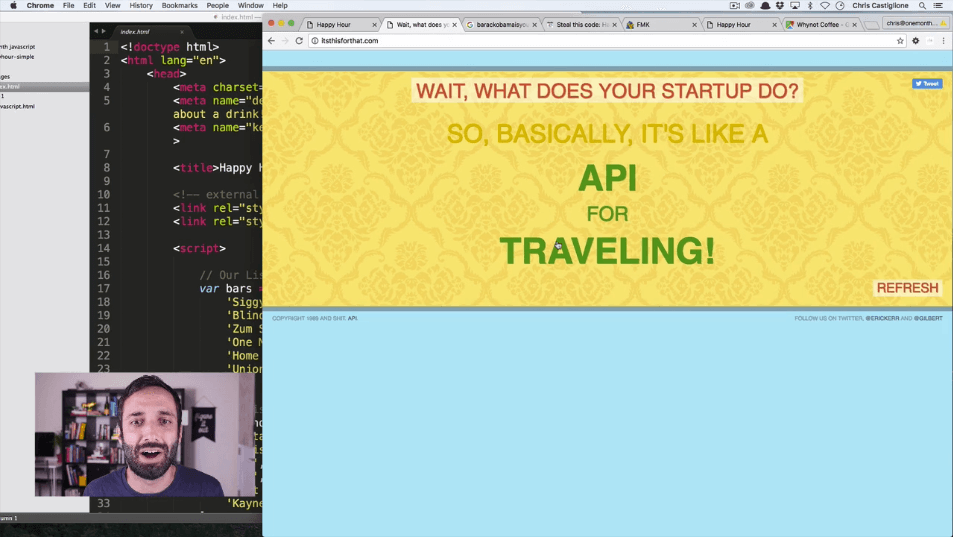Click the Wi-Fi menu bar icon

point(825,5)
